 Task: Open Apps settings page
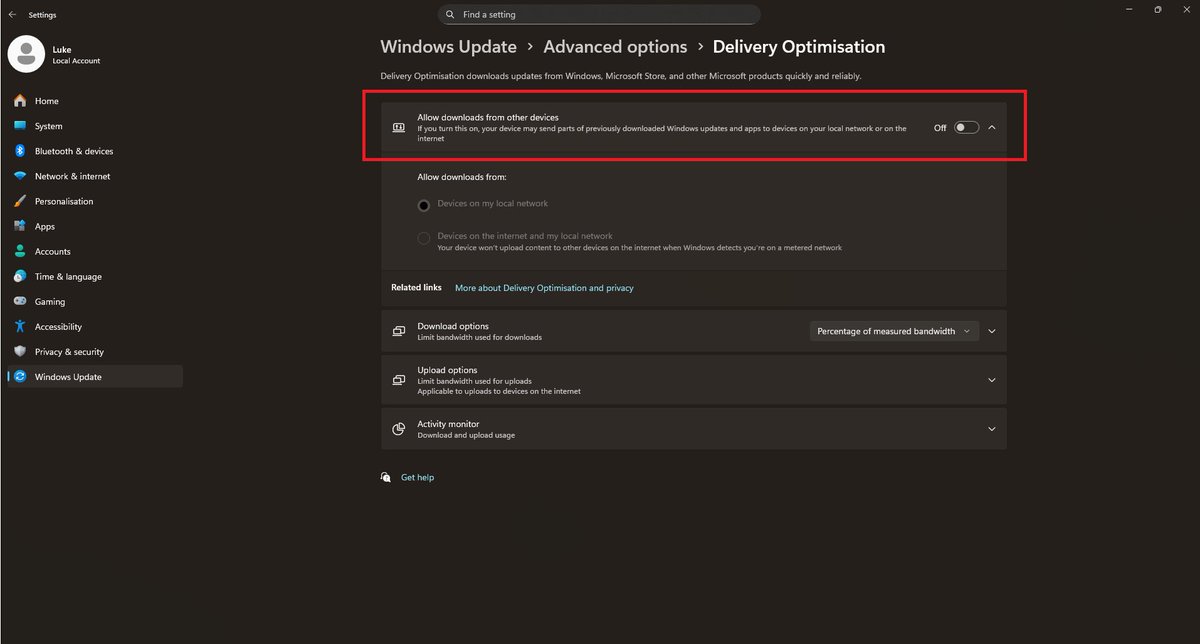[94, 226]
